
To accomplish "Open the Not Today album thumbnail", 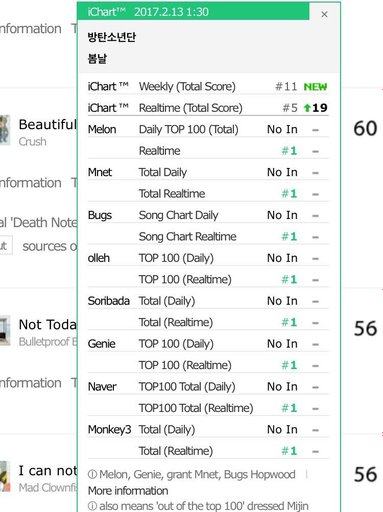I will (5, 330).
